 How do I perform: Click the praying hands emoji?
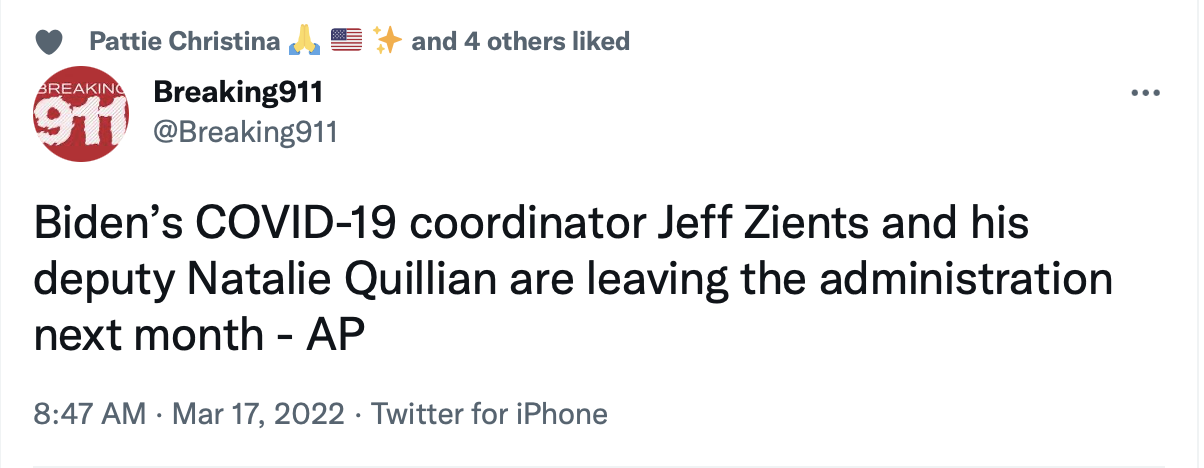304,40
